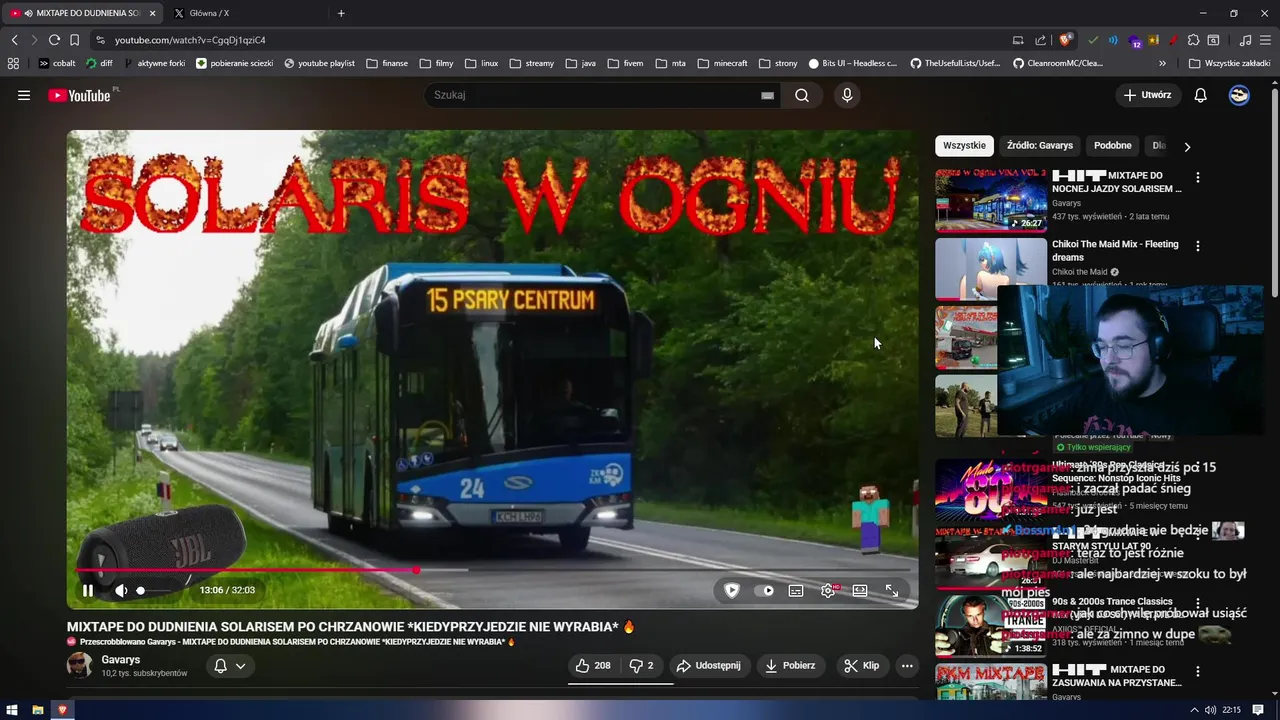Screen dimensions: 1280x720
Task: Open the finanse bookmarks folder
Action: click(x=387, y=63)
